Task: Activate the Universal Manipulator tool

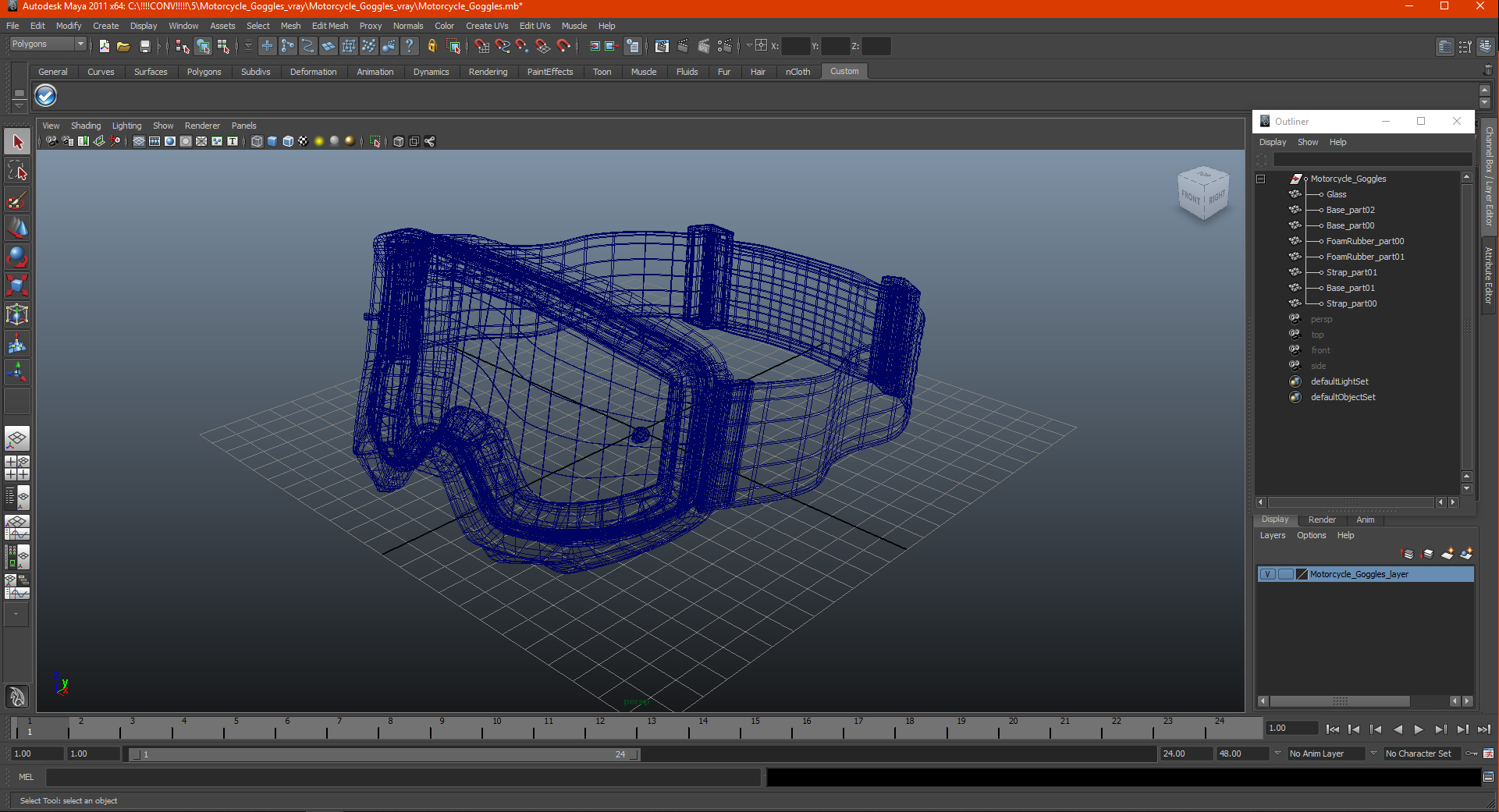Action: [x=17, y=314]
